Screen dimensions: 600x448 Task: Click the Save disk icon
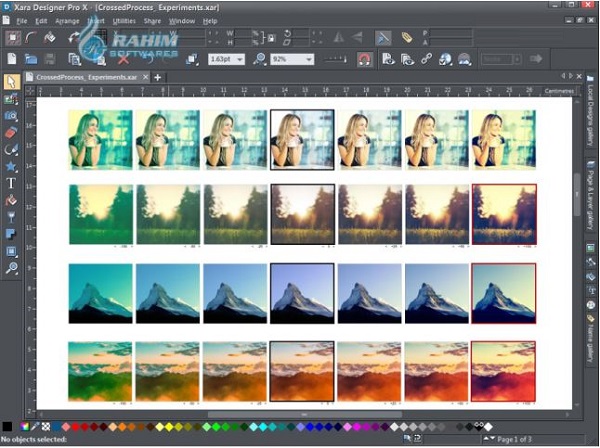(50, 59)
